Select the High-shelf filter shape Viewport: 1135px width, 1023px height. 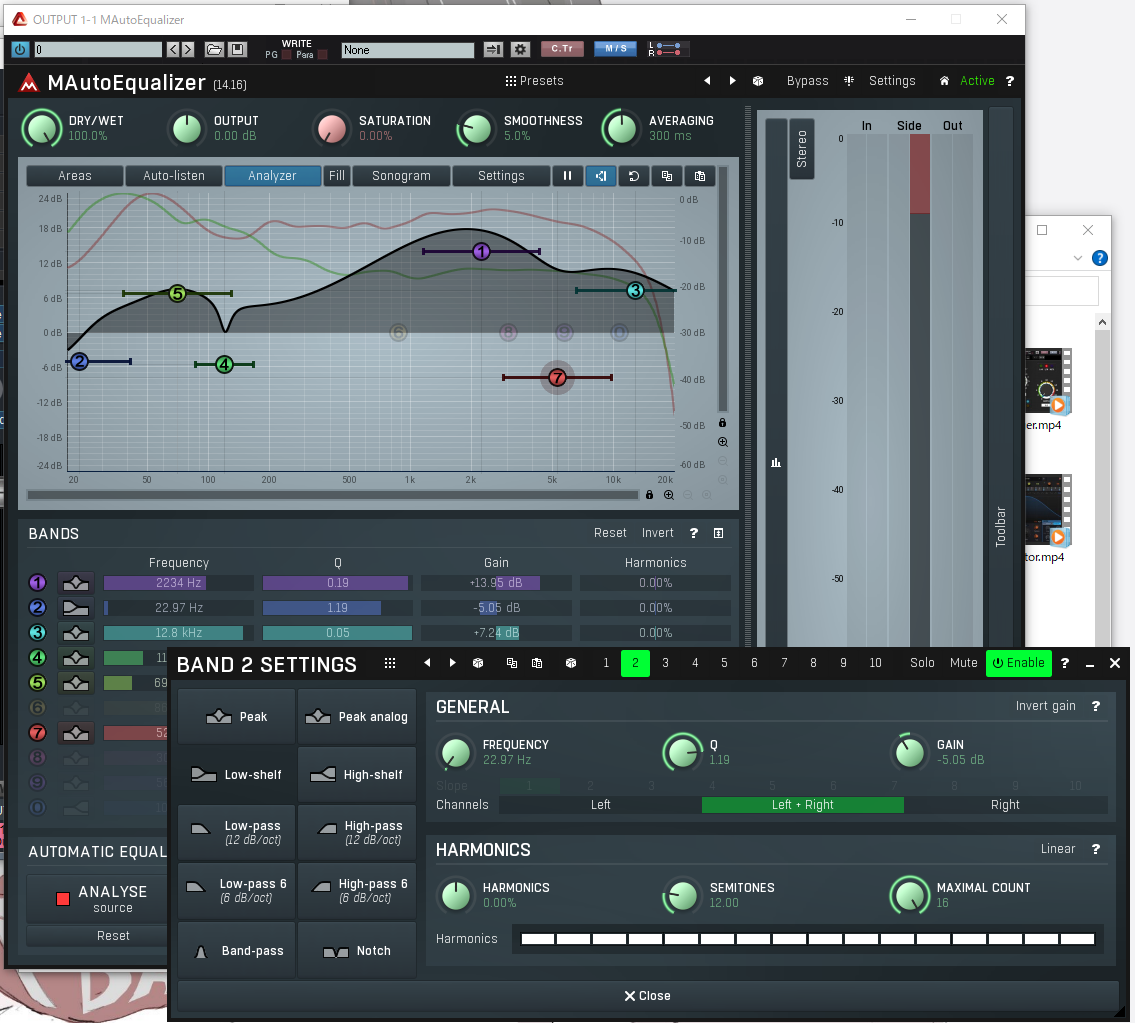[357, 774]
